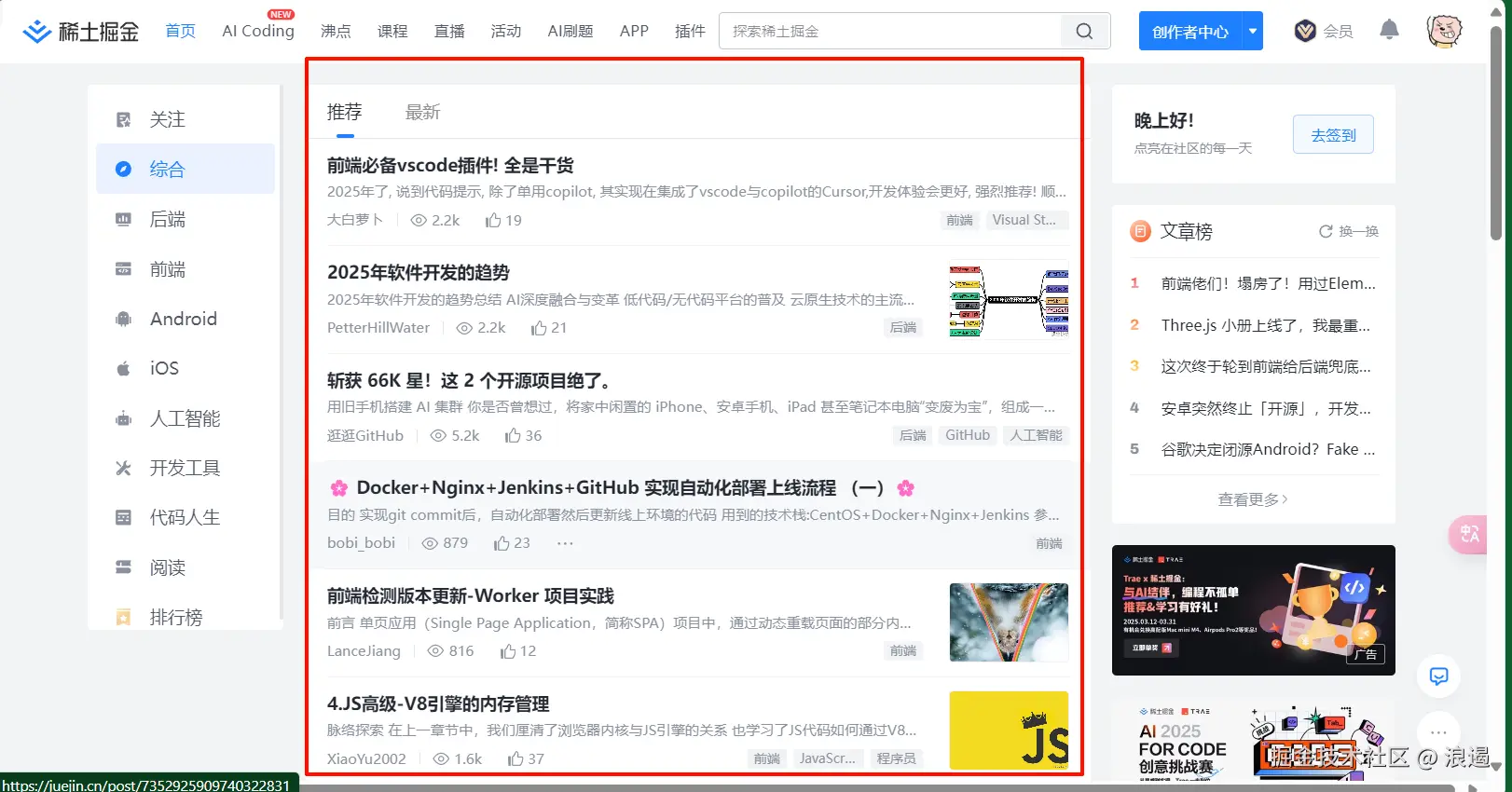Click the GitHub tag on 66K article
Image resolution: width=1512 pixels, height=792 pixels.
[968, 435]
